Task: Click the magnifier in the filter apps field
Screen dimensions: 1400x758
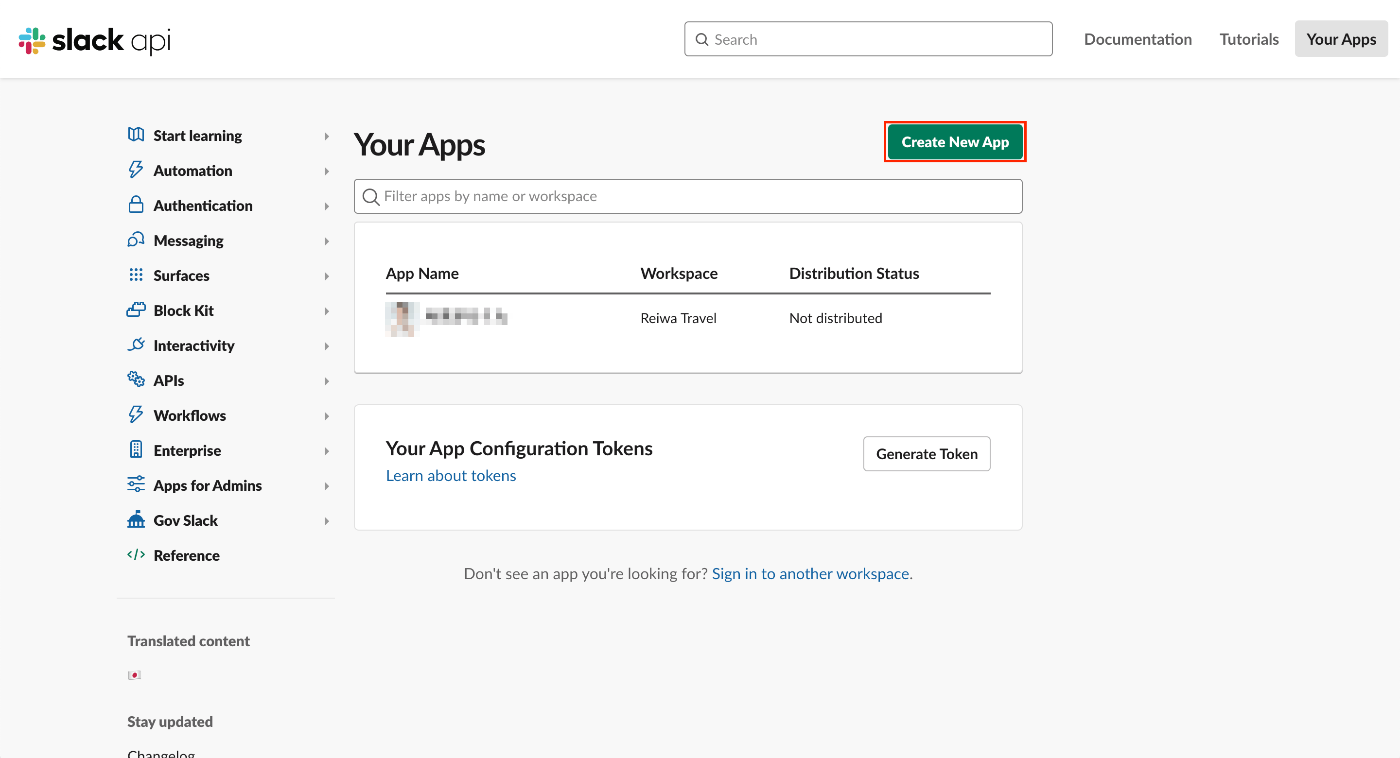Action: 371,197
